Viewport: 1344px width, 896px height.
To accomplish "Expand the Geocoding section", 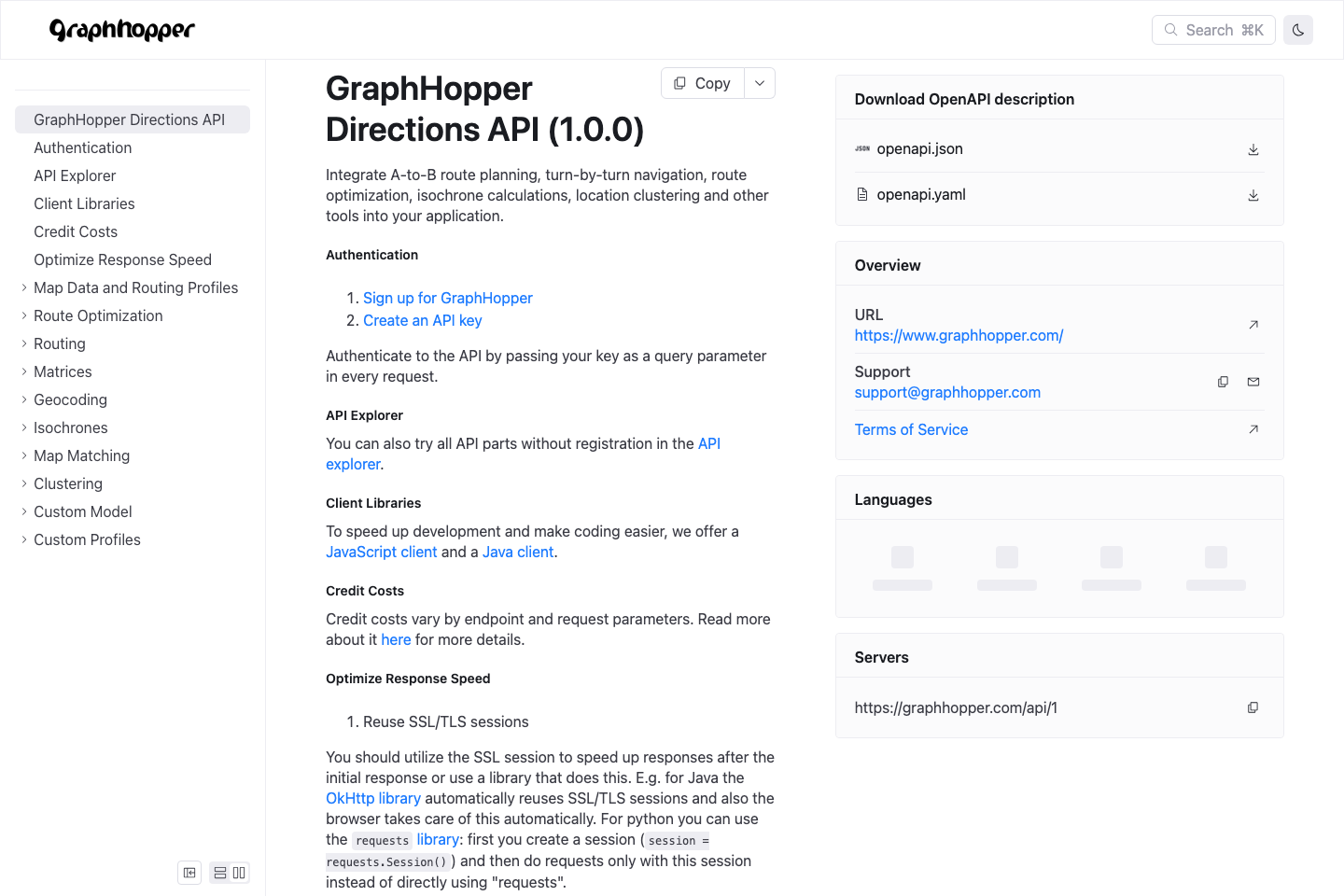I will [x=24, y=399].
